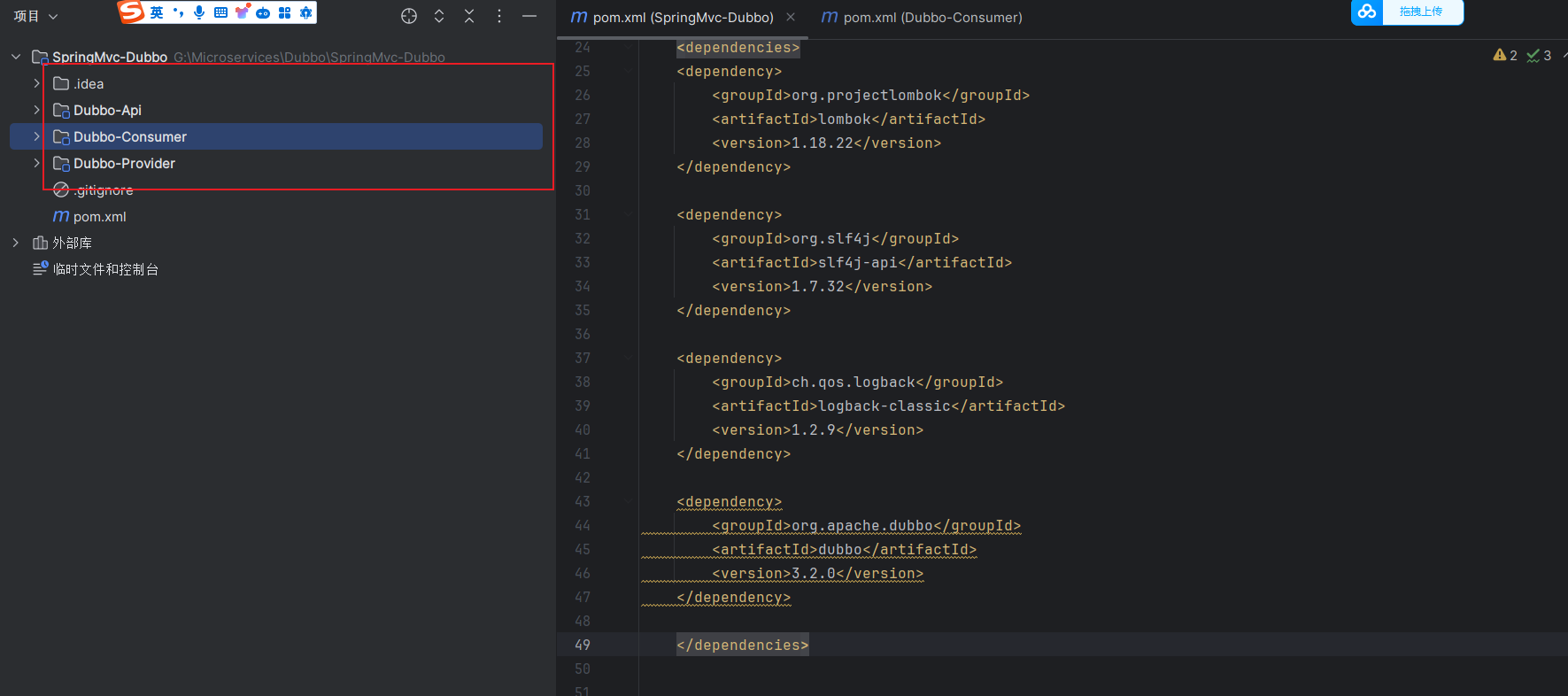Click the dubbo artifactId line

click(x=845, y=549)
